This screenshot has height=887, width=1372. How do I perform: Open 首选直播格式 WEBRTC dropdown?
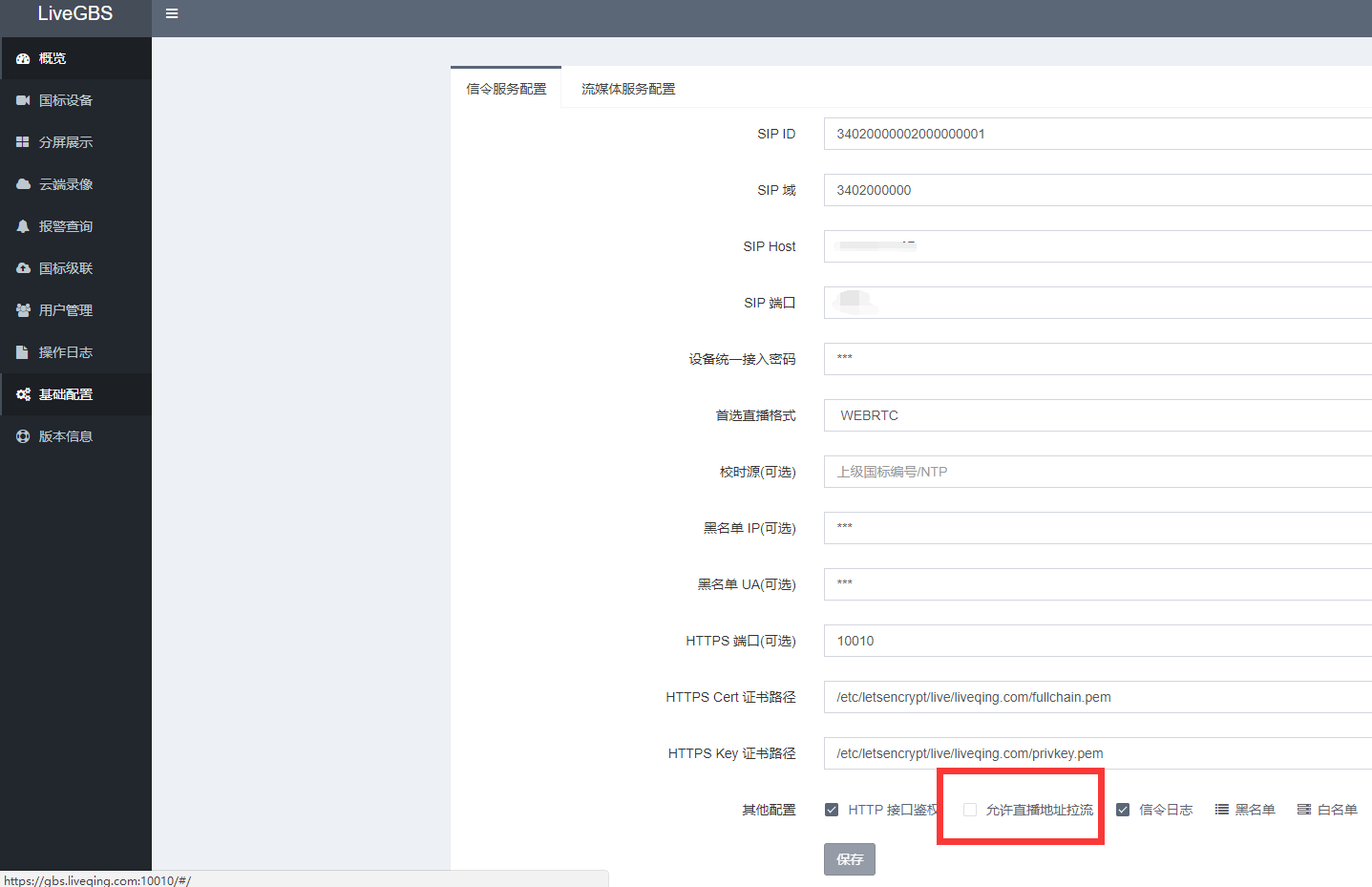coord(1098,415)
